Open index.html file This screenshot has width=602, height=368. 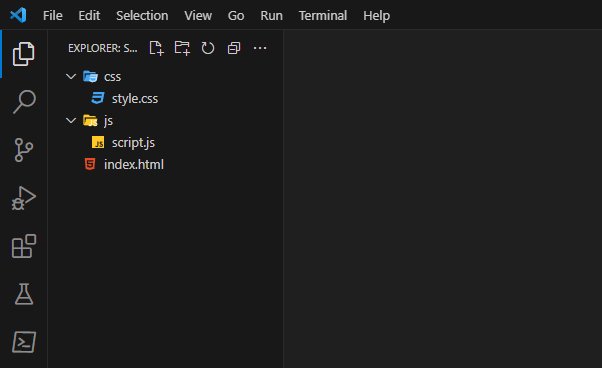coord(134,165)
